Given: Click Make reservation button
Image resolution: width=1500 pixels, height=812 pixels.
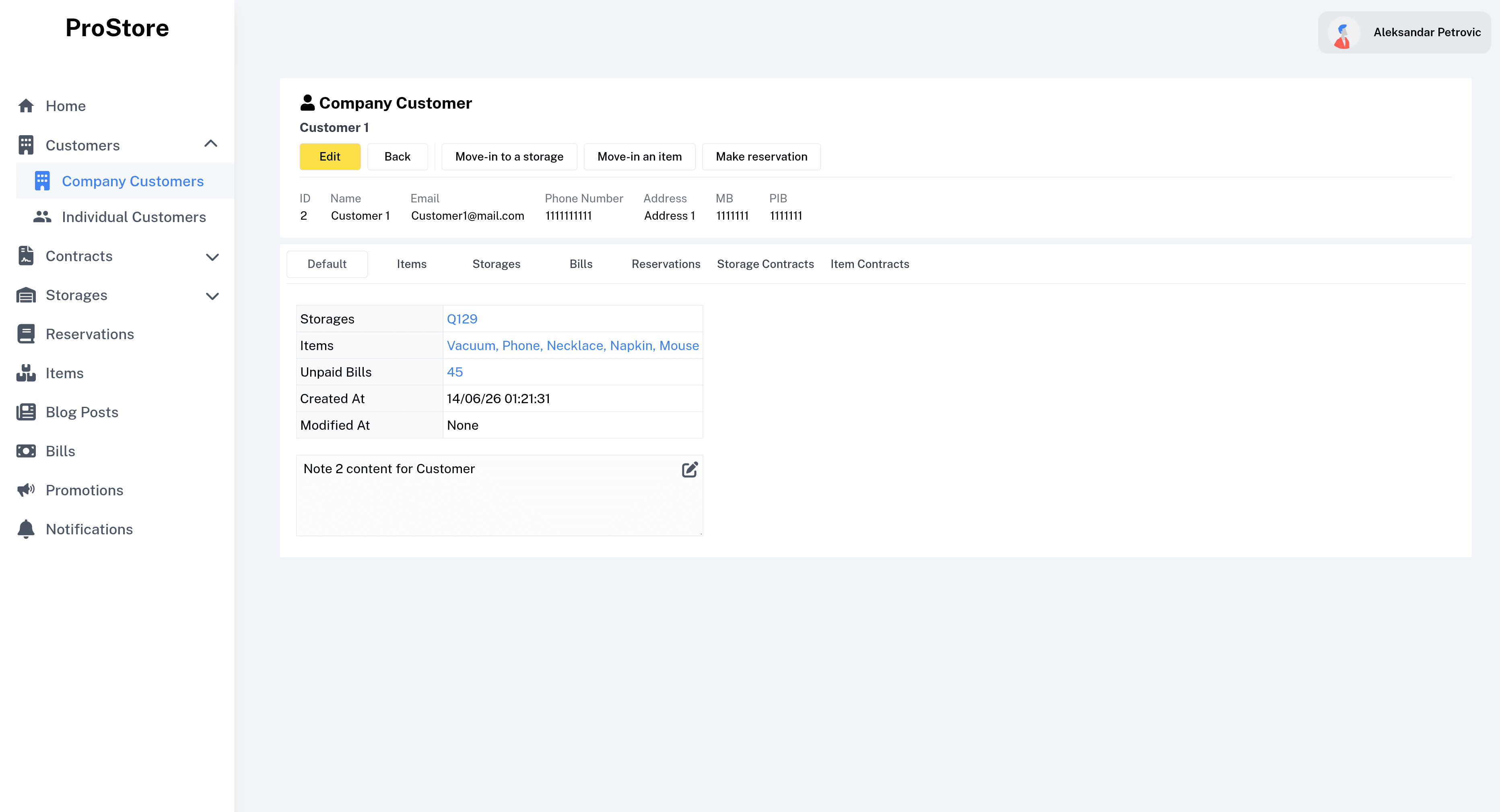Looking at the screenshot, I should tap(761, 157).
